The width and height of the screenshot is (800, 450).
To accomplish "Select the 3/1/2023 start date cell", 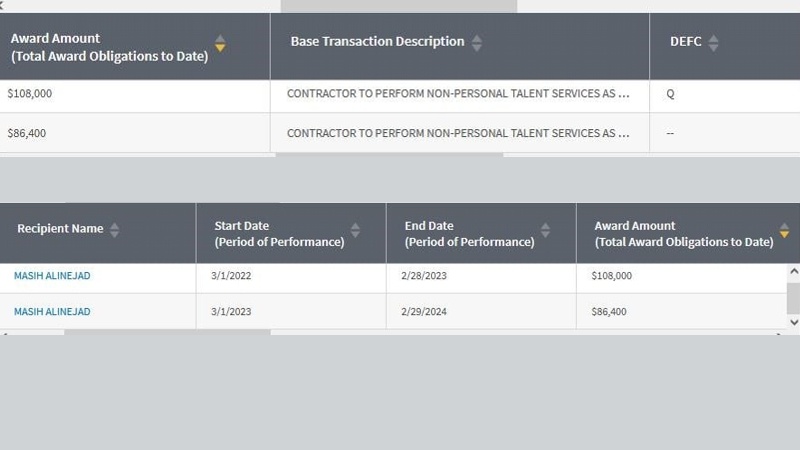I will (x=291, y=311).
